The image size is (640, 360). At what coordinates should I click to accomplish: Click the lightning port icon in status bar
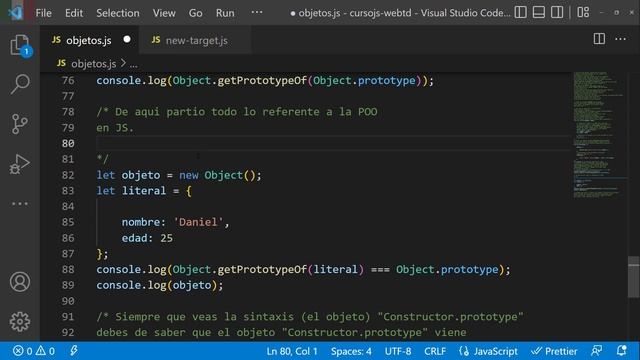[74, 351]
